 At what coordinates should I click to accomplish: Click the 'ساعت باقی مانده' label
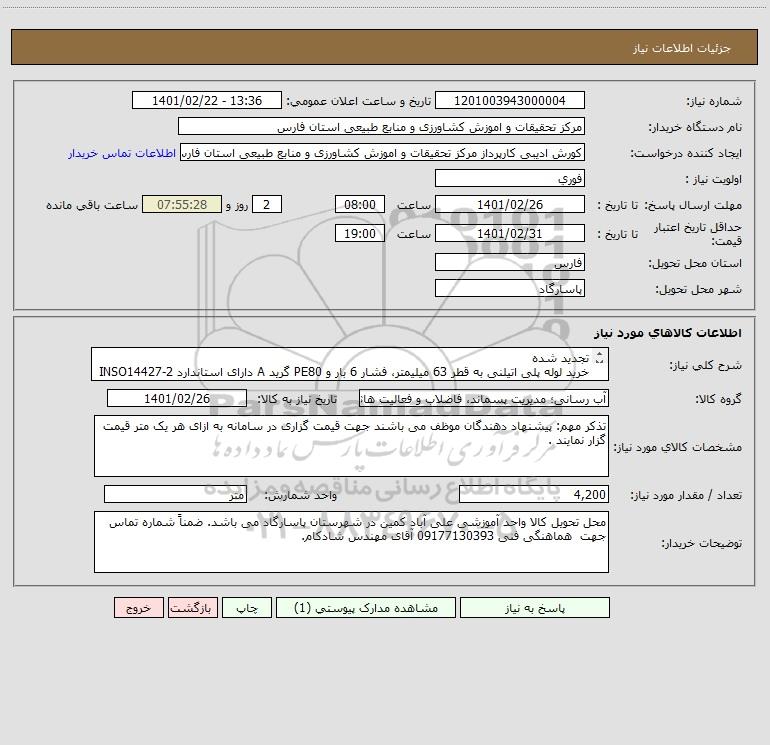click(92, 205)
